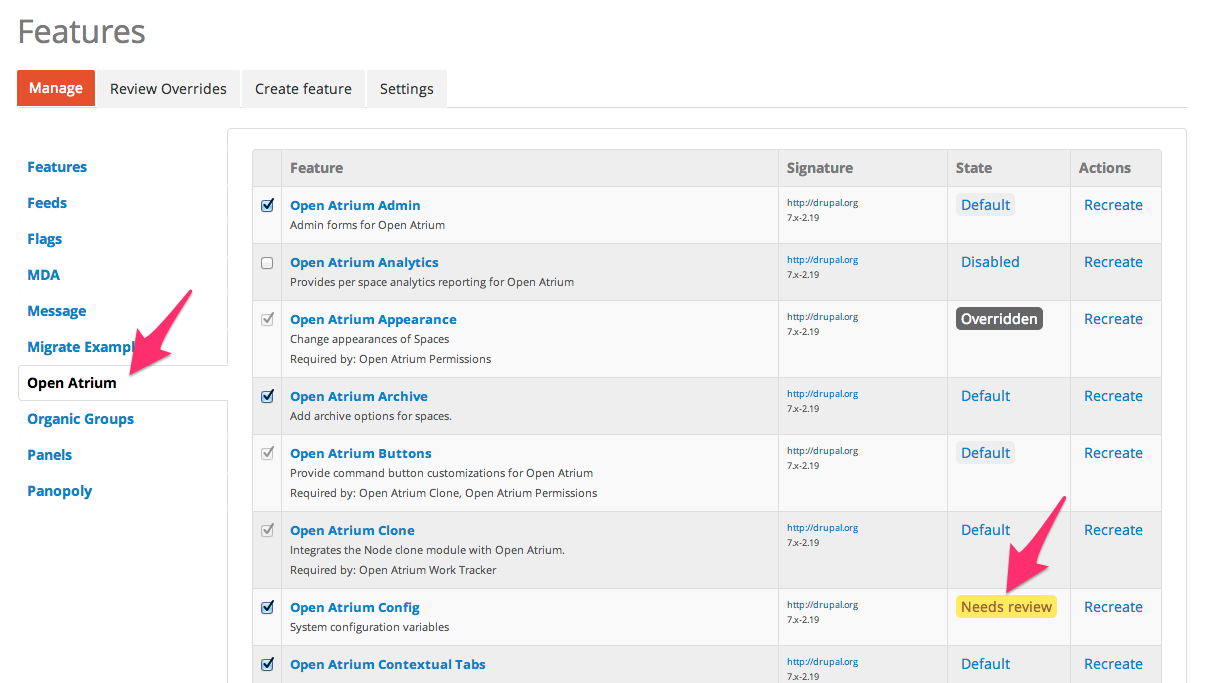Viewport: 1224px width, 683px height.
Task: Open the Open Atrium Appearance feature link
Action: point(373,319)
